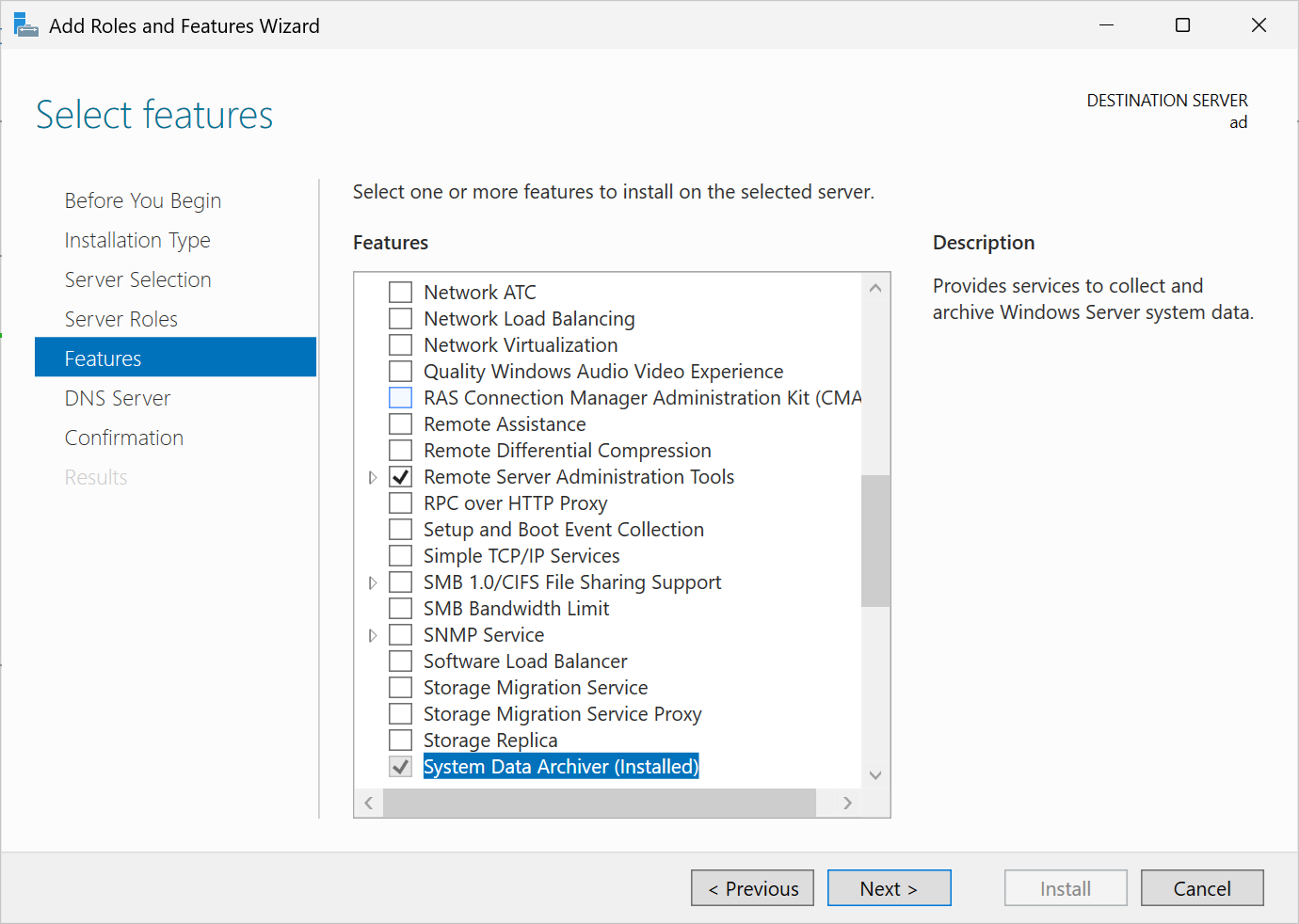The width and height of the screenshot is (1299, 924).
Task: Click the horizontal scrollbar left arrow
Action: [x=368, y=803]
